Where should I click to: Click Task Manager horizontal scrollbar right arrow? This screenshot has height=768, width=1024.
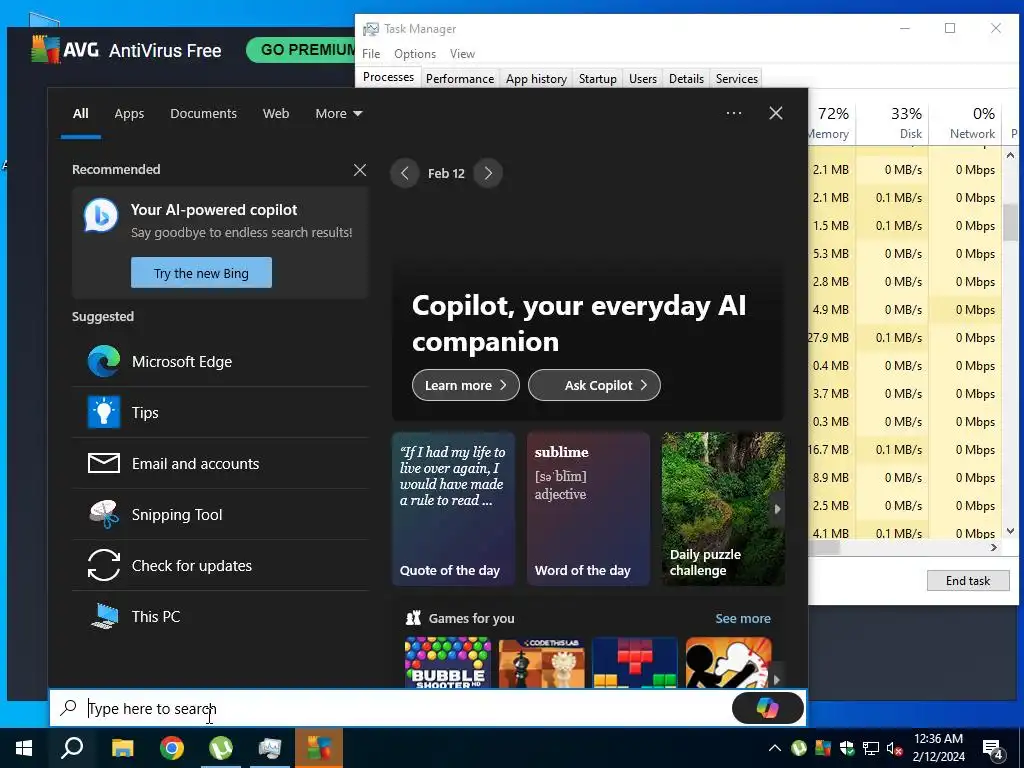click(994, 547)
